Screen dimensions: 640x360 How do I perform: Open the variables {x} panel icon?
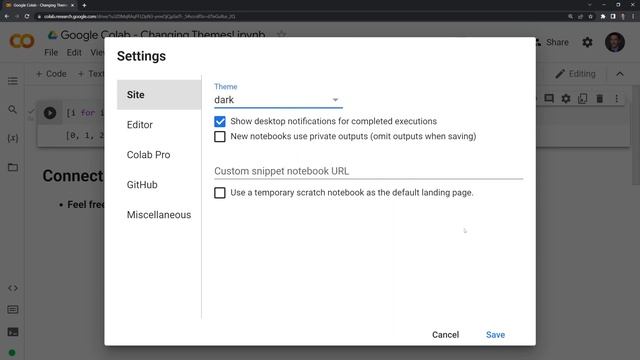coord(13,138)
